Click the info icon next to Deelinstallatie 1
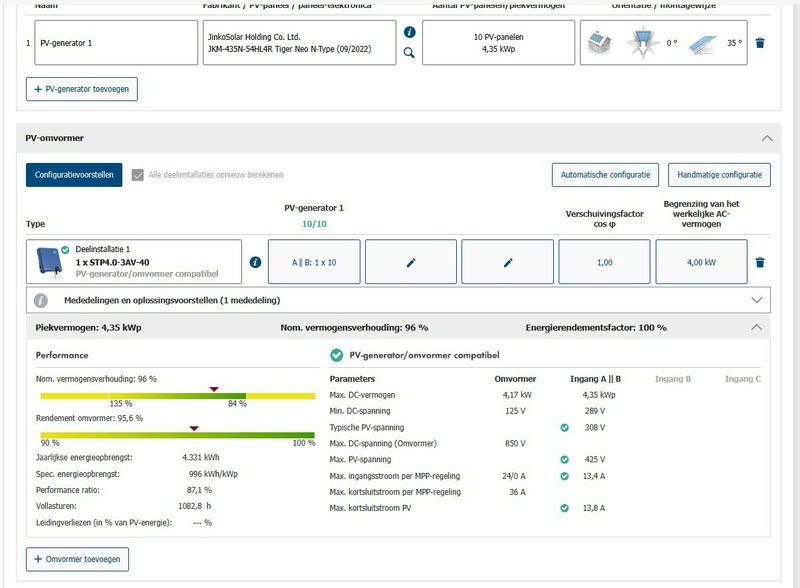This screenshot has height=588, width=800. [x=255, y=263]
